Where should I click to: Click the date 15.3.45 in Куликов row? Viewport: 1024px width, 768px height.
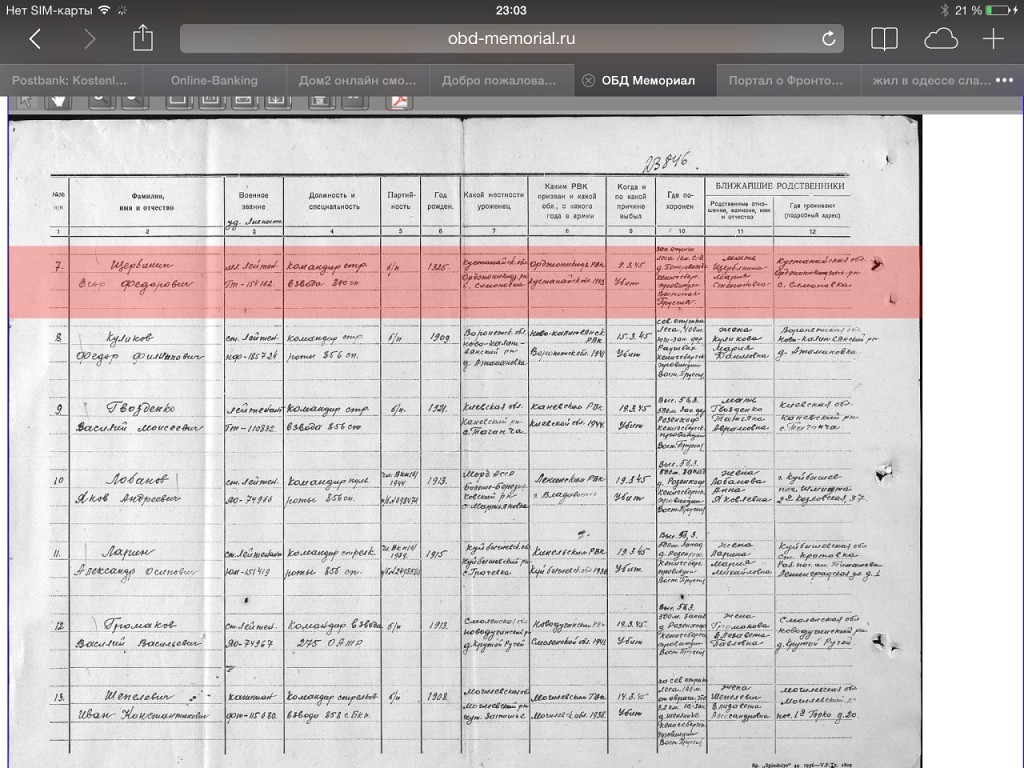631,336
